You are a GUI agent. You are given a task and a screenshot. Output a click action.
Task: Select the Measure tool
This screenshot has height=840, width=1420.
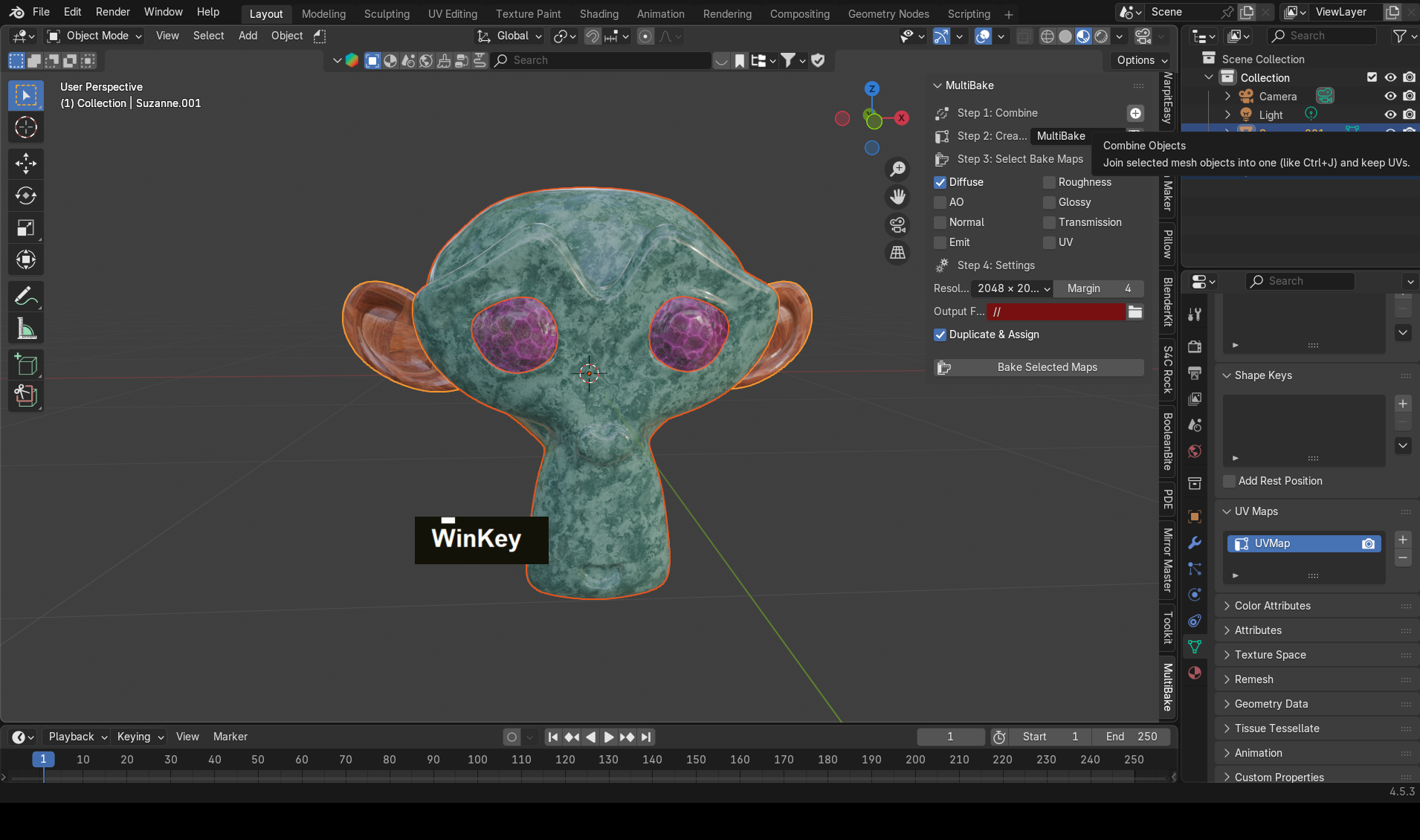(x=26, y=329)
